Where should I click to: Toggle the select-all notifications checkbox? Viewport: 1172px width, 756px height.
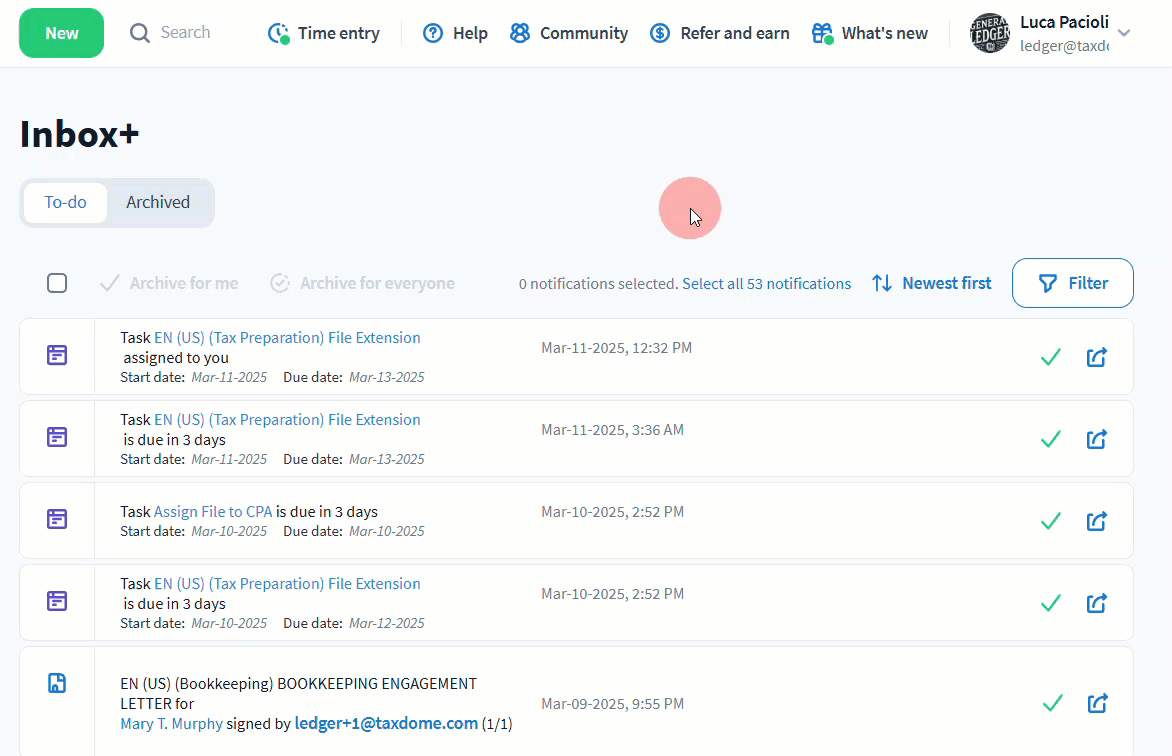click(x=57, y=283)
